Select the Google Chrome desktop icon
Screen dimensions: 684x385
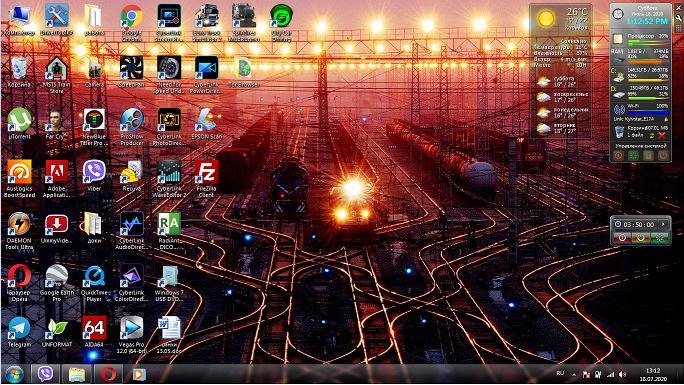(x=131, y=23)
